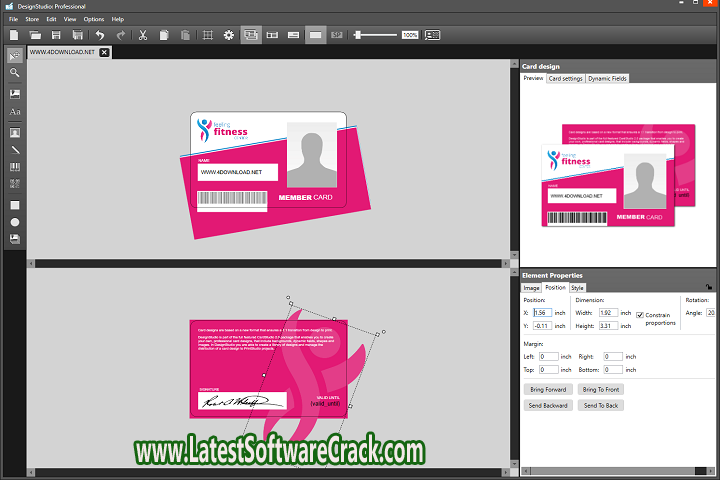Open the Dynamic Fields tab
Image resolution: width=720 pixels, height=480 pixels.
607,78
